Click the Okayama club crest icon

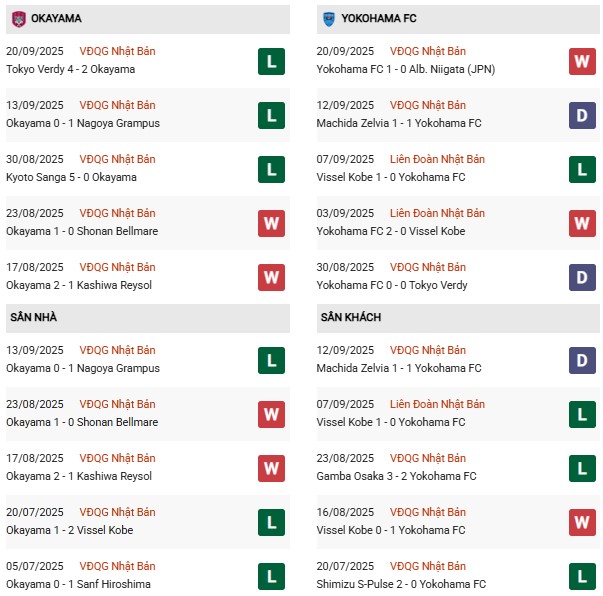19,19
